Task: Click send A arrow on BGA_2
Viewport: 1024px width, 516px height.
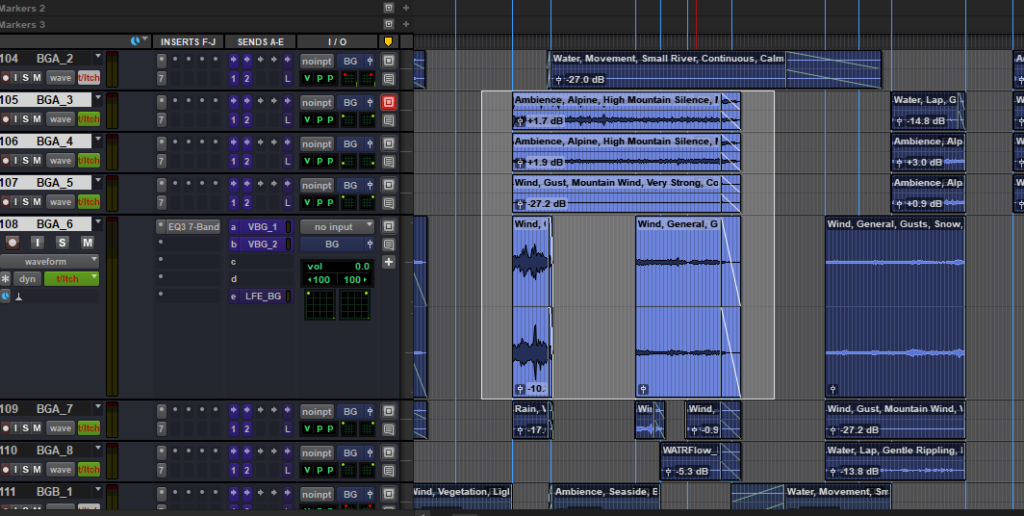Action: (x=233, y=60)
